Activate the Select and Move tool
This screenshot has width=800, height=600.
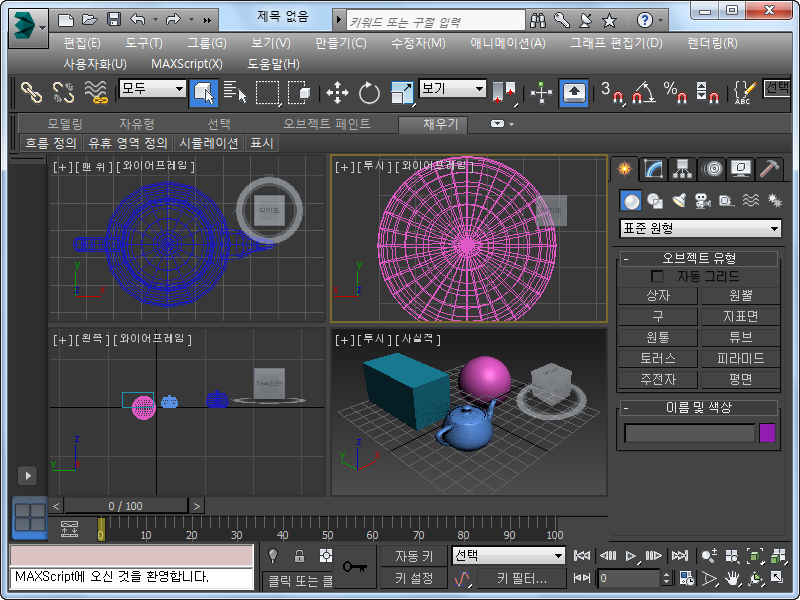coord(337,93)
